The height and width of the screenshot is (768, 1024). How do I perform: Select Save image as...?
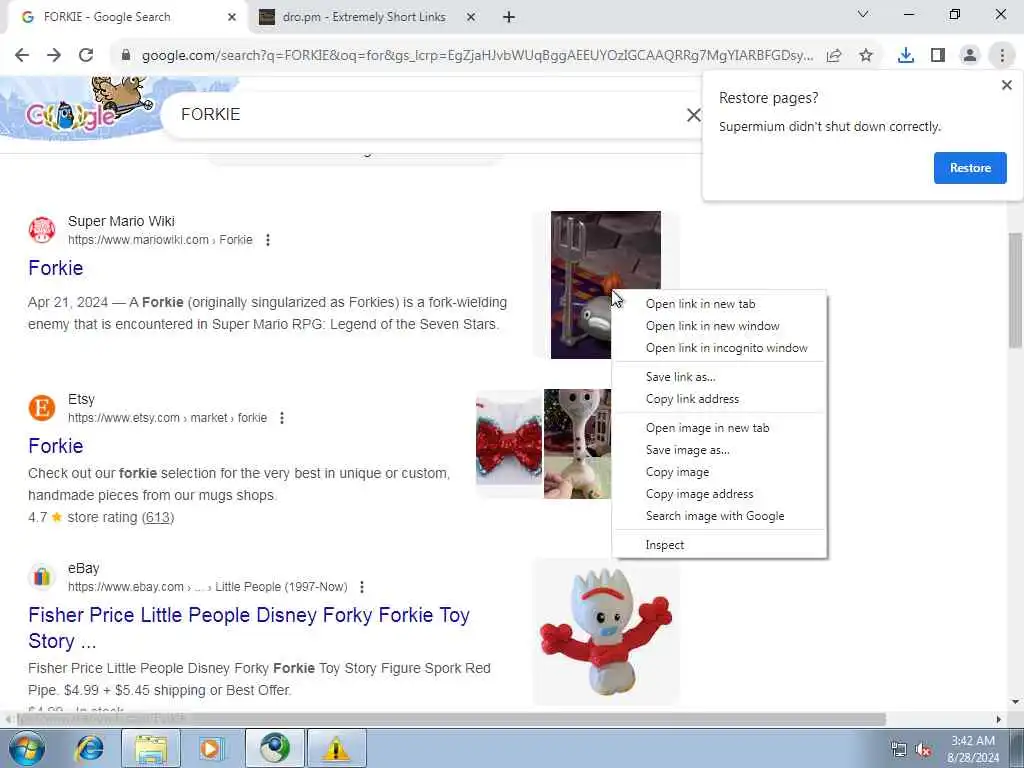coord(720,450)
